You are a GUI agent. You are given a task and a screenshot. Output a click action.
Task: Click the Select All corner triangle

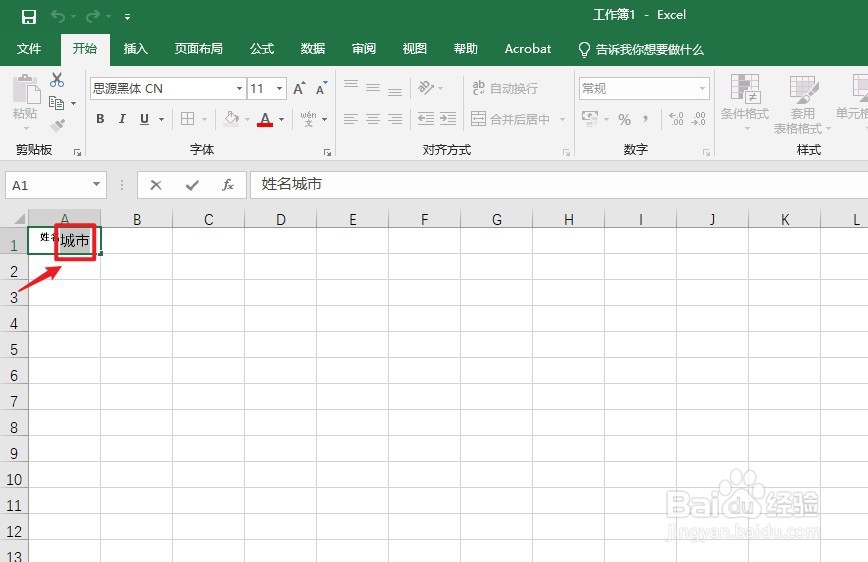click(19, 219)
